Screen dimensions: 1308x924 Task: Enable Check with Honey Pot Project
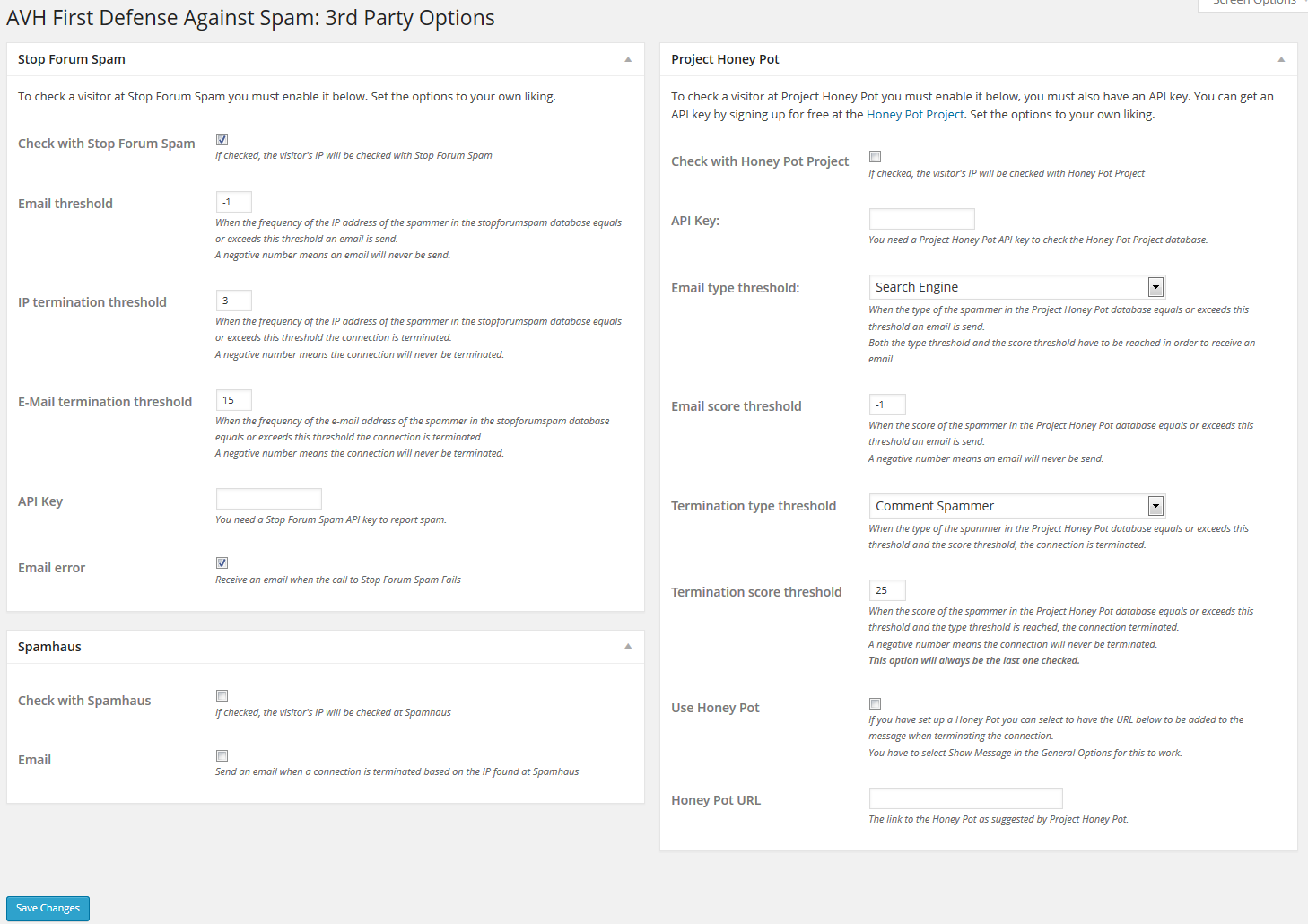point(875,157)
